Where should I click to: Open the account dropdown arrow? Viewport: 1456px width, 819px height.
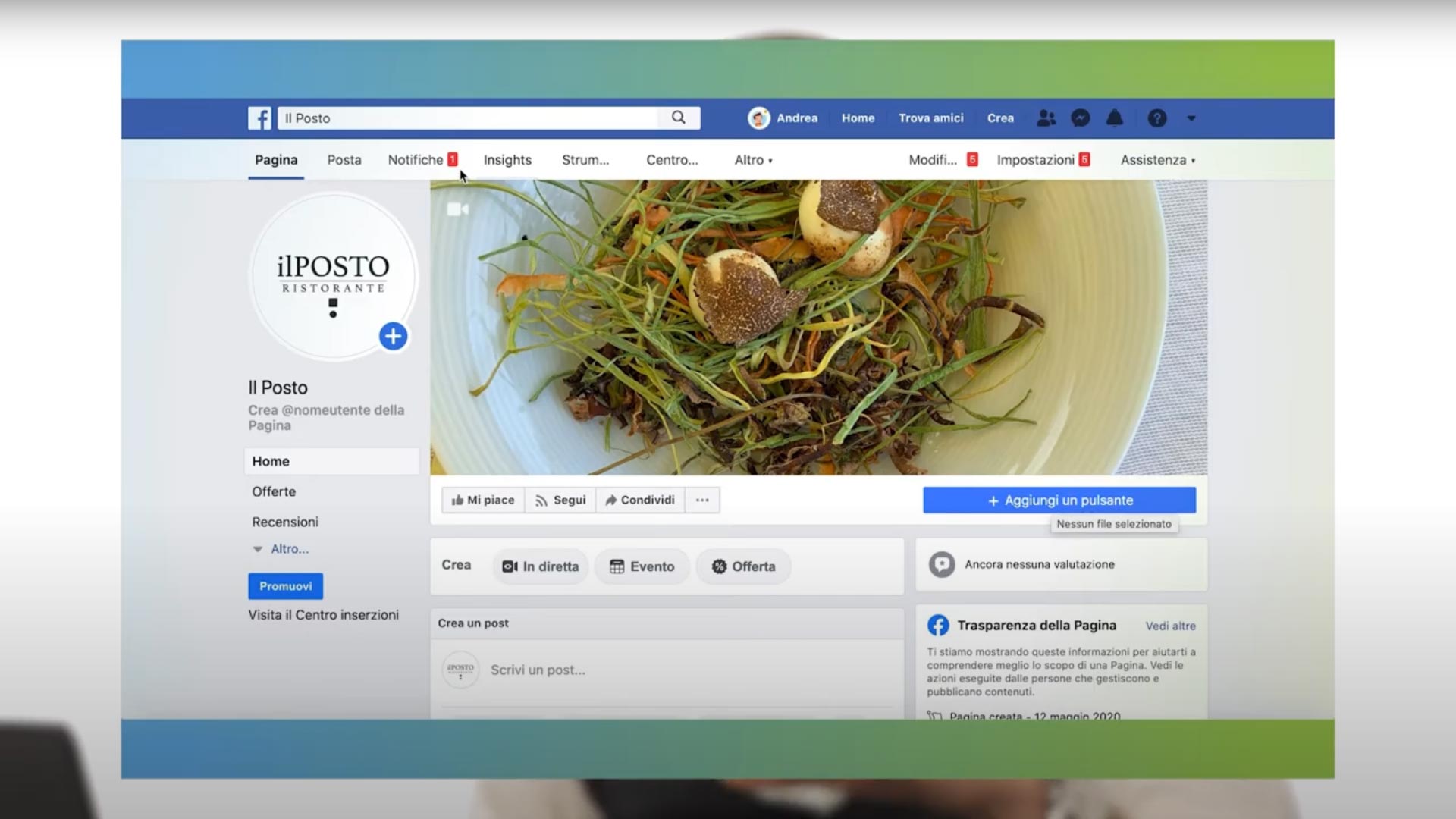(x=1191, y=118)
